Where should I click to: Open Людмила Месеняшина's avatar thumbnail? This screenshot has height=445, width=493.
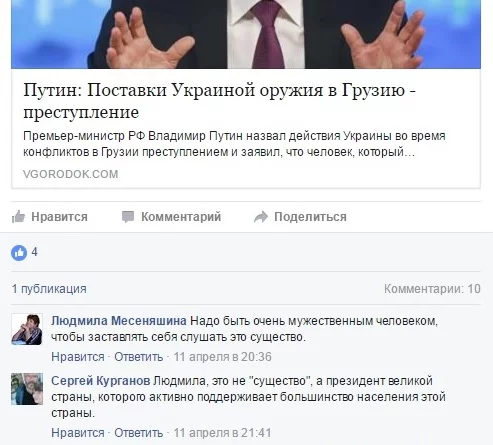coord(27,329)
